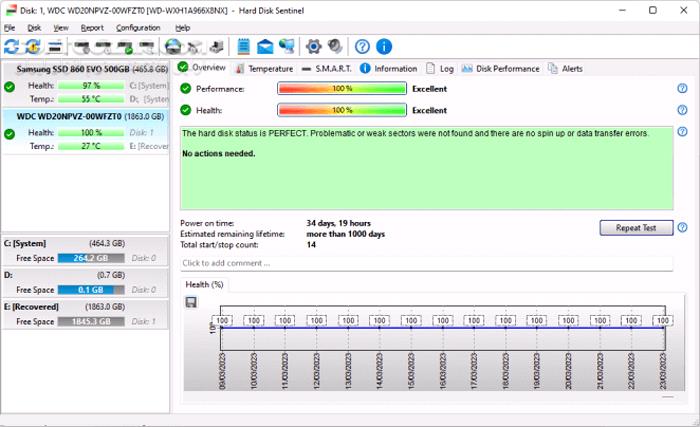Click the disk panel list toolbar icon

(55, 46)
